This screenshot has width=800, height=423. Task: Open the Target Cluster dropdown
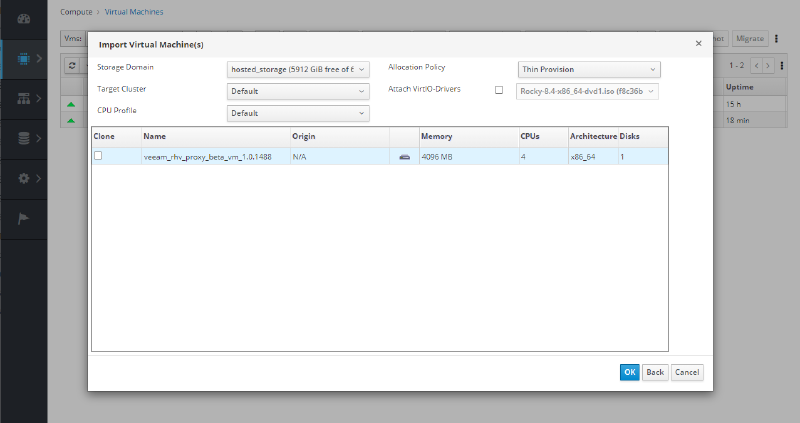tap(298, 91)
